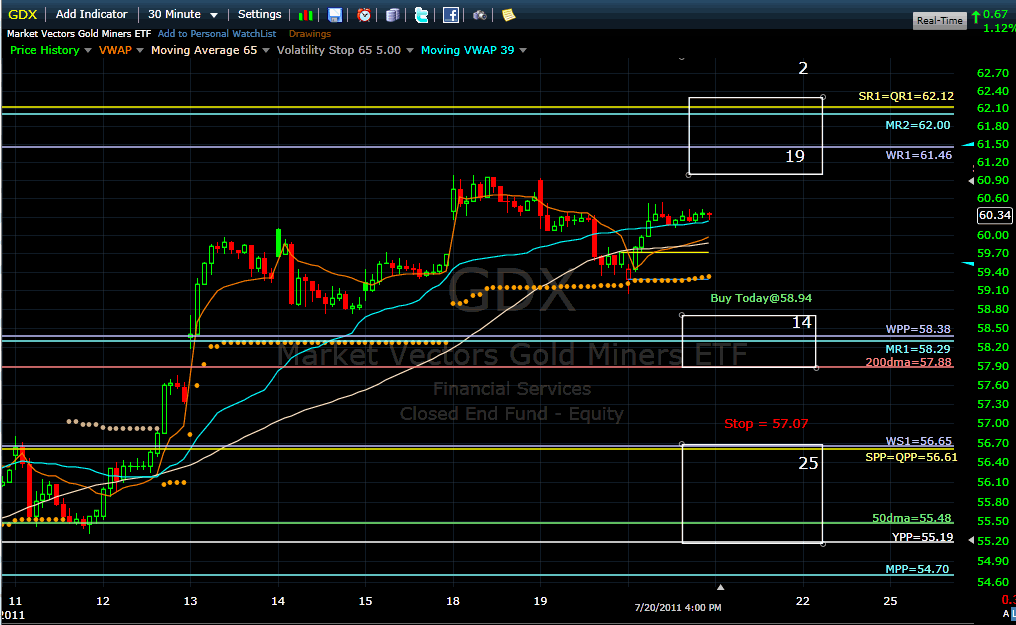Viewport: 1016px width, 625px height.
Task: Click the 62.70 price axis value
Action: [993, 73]
